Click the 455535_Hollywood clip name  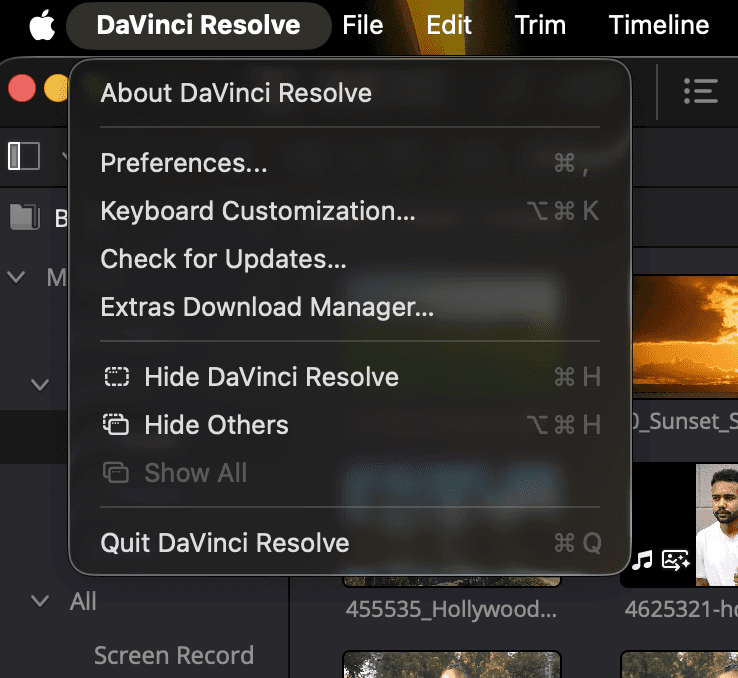[451, 609]
